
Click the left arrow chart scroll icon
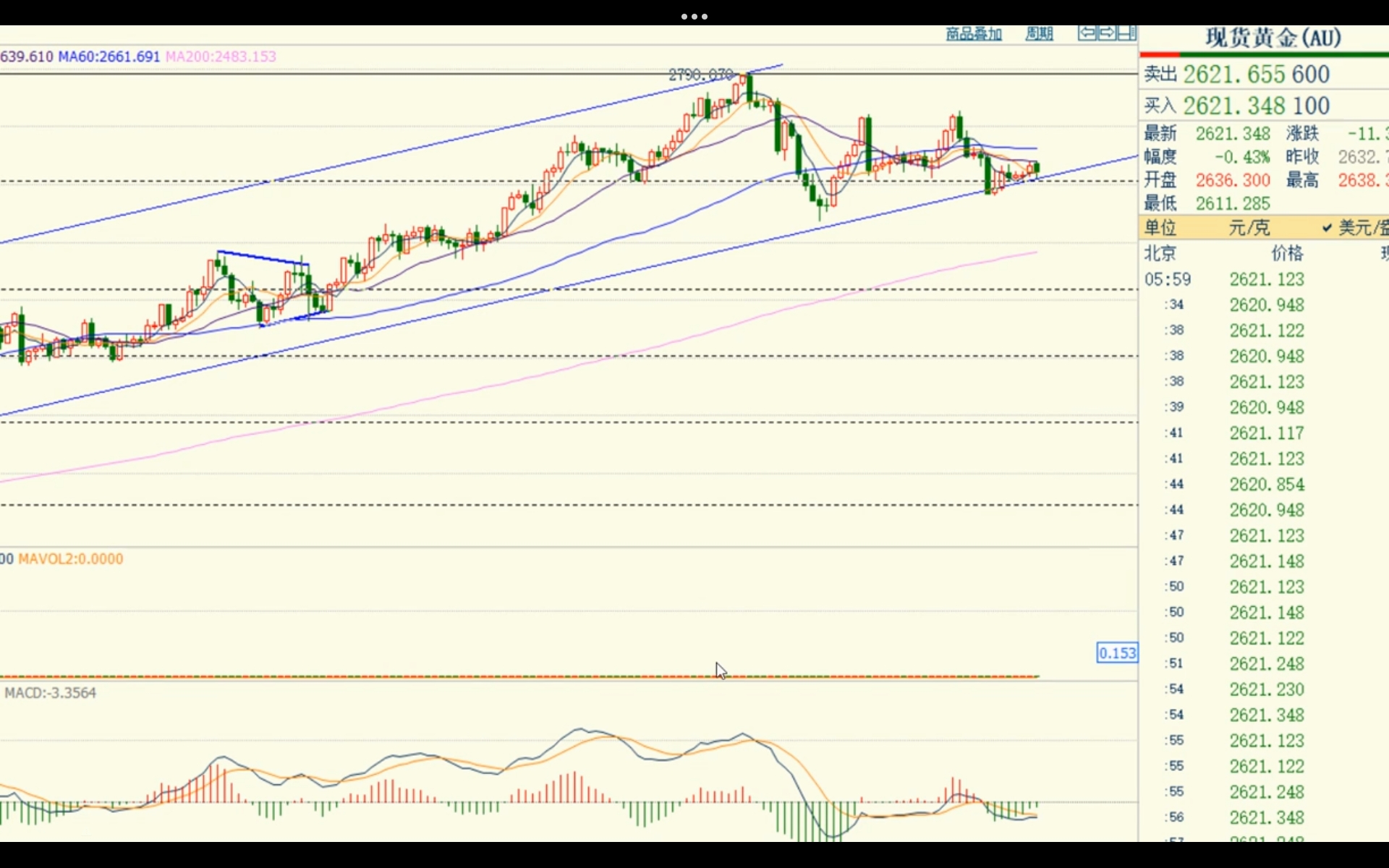[x=1087, y=33]
